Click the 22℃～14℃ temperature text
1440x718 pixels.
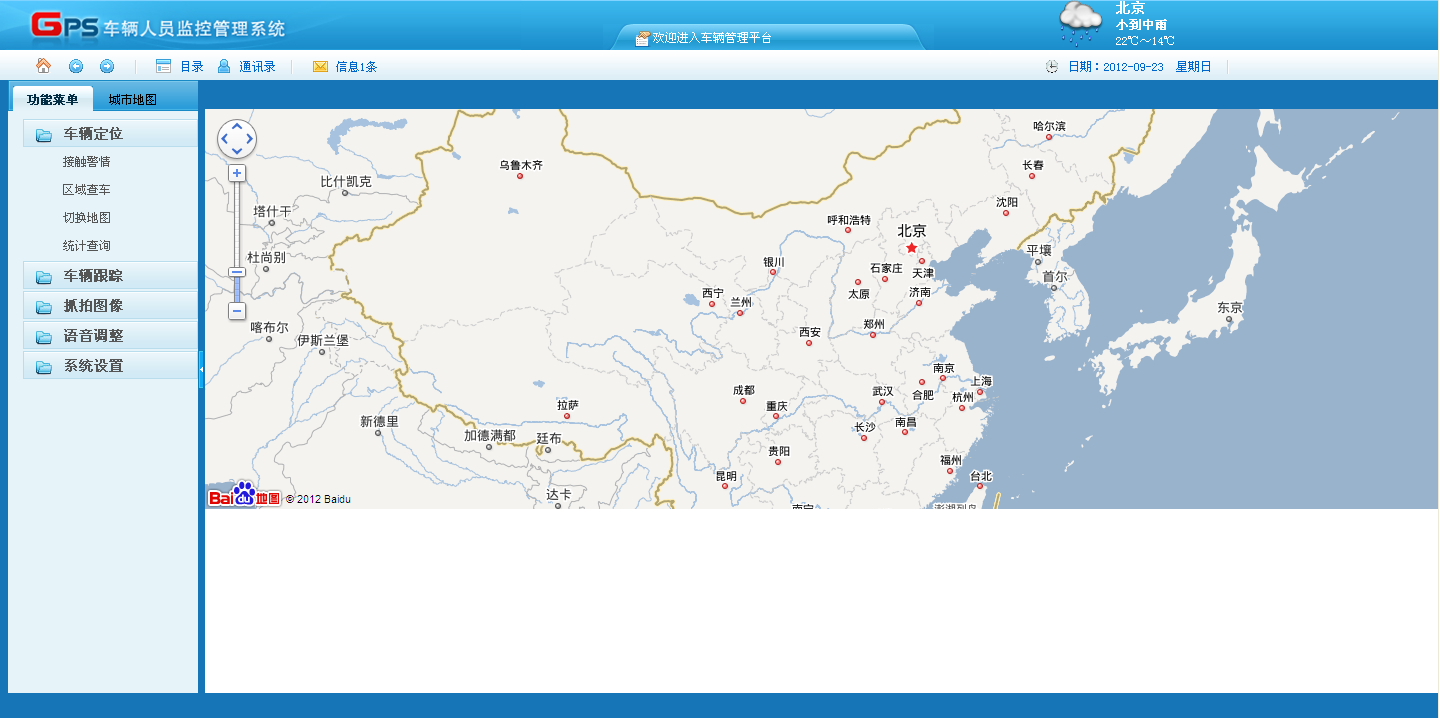coord(1144,41)
